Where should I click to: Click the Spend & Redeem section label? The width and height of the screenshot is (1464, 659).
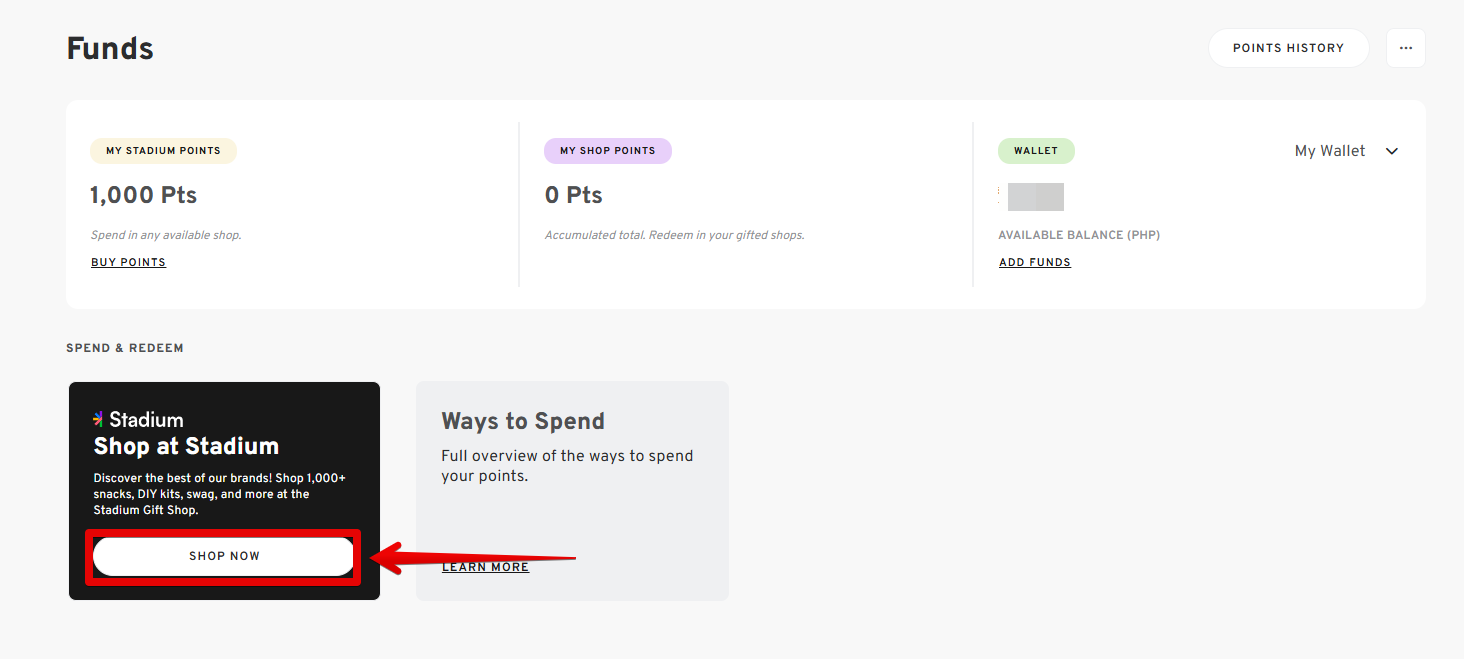[x=125, y=348]
